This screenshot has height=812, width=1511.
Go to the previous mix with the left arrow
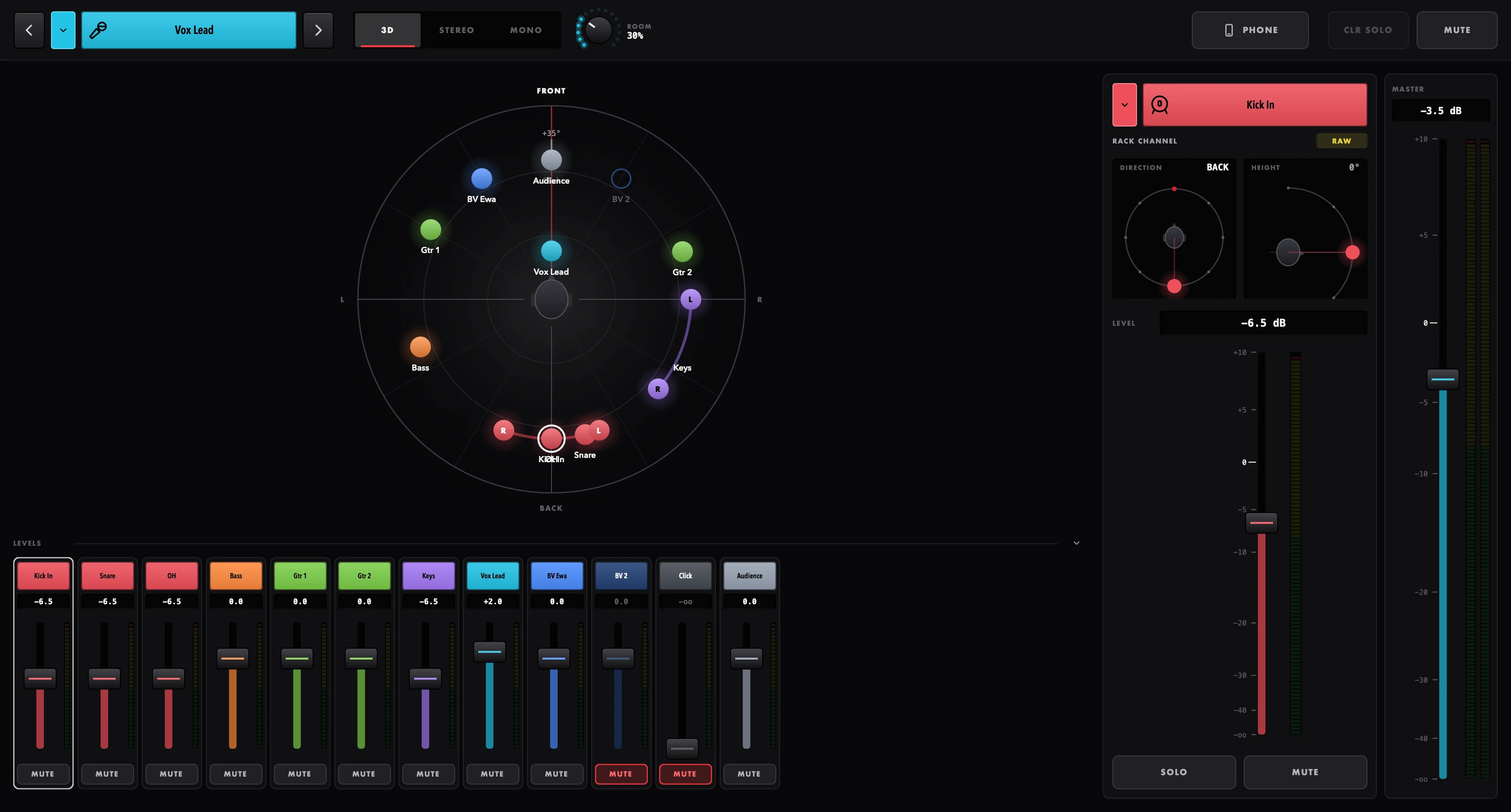29,30
